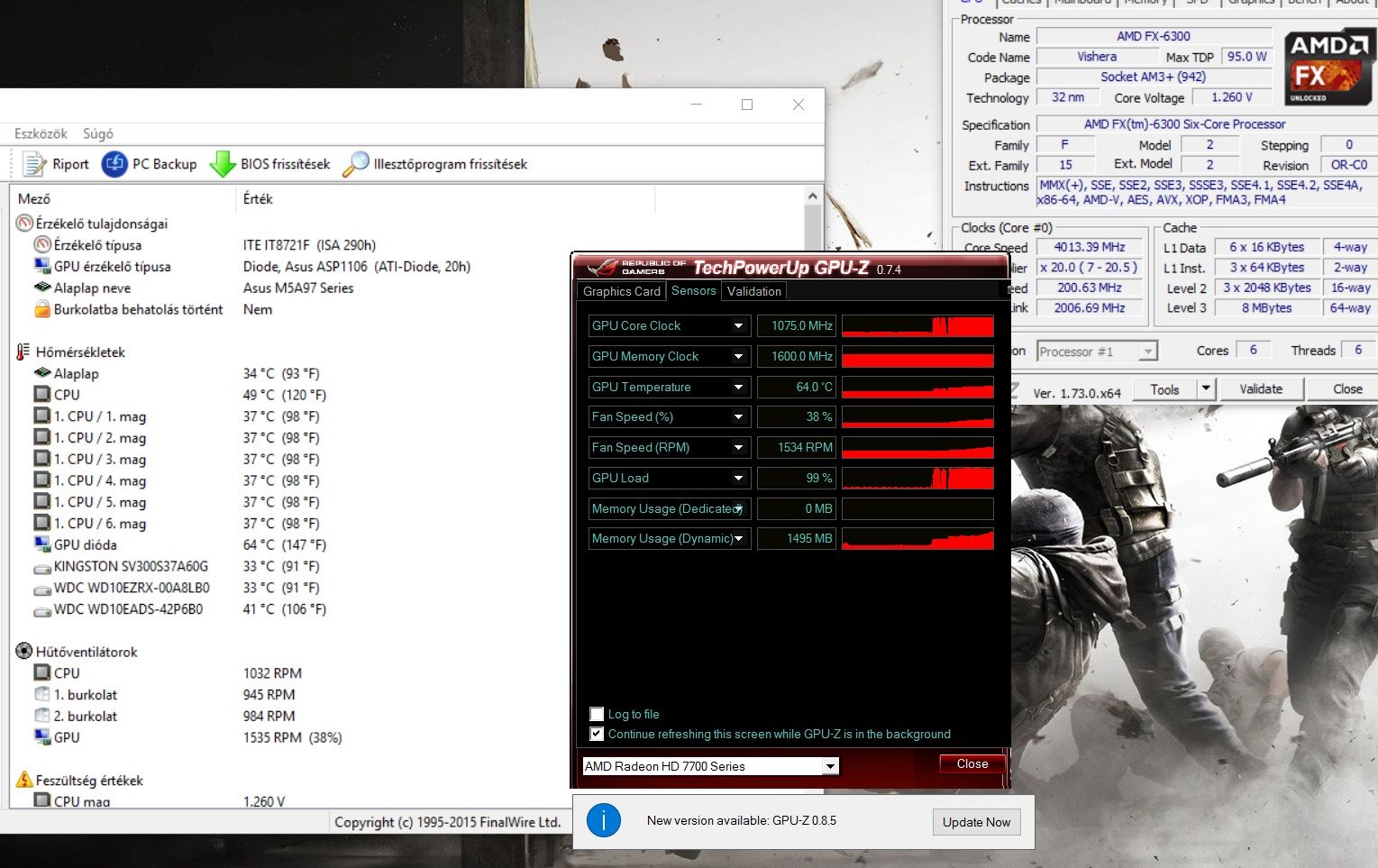Click the Fan Speed (RPM) history graph

coord(917,447)
